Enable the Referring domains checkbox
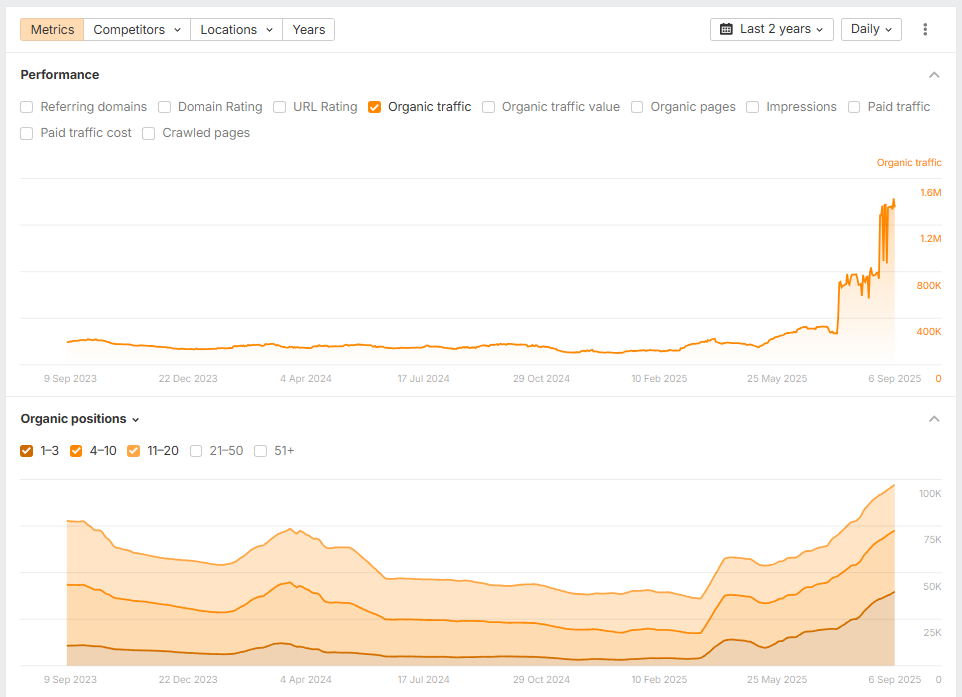The width and height of the screenshot is (962, 697). click(x=27, y=107)
